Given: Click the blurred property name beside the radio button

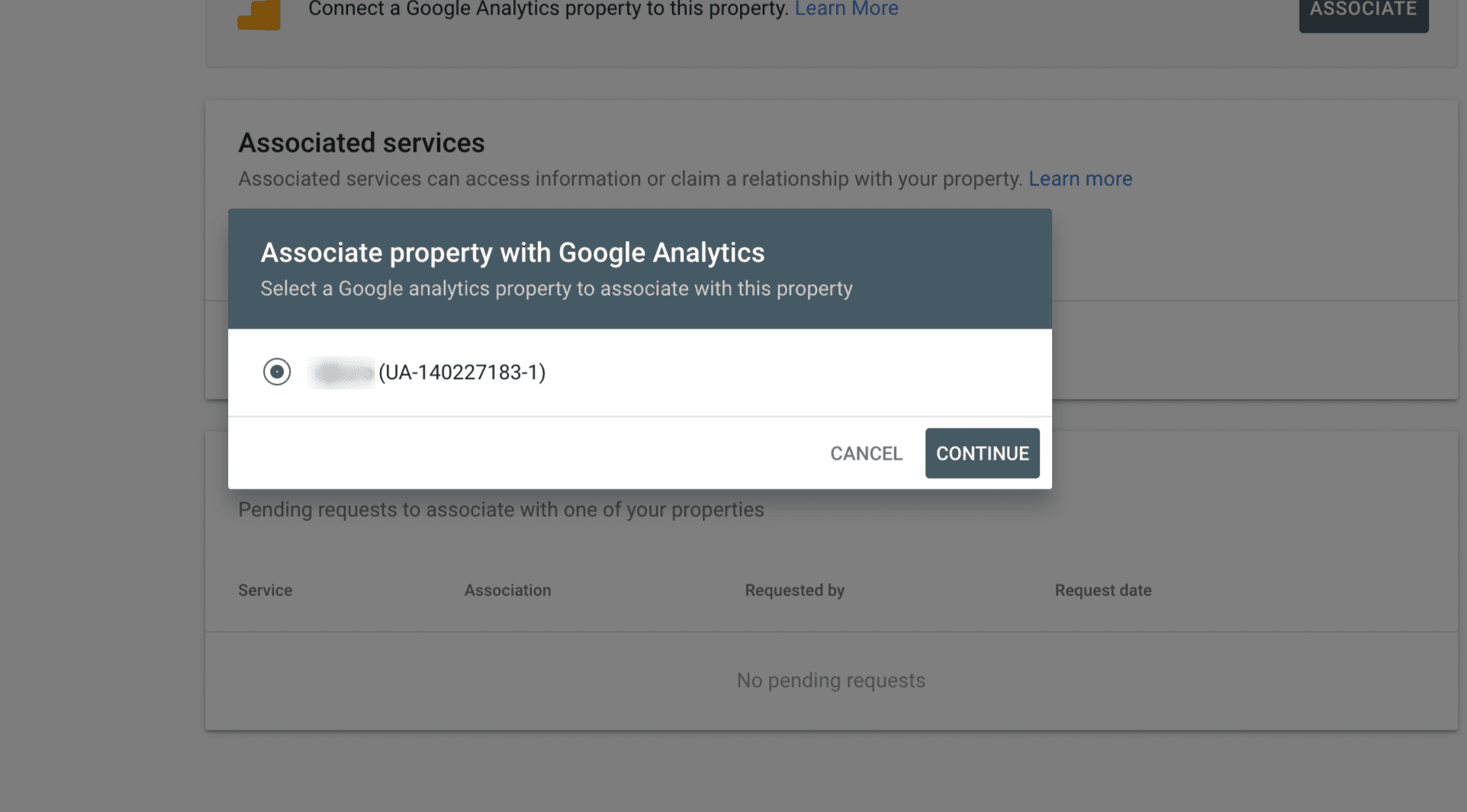Looking at the screenshot, I should coord(341,373).
